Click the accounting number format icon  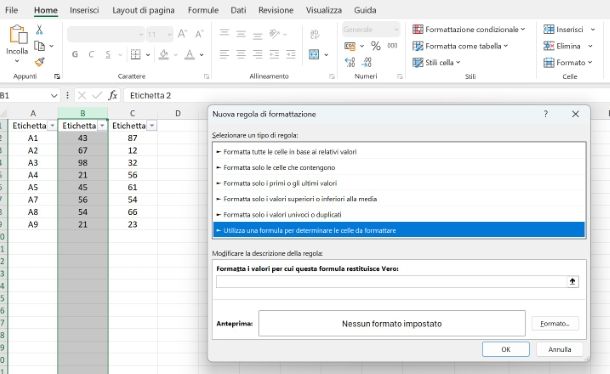click(350, 46)
